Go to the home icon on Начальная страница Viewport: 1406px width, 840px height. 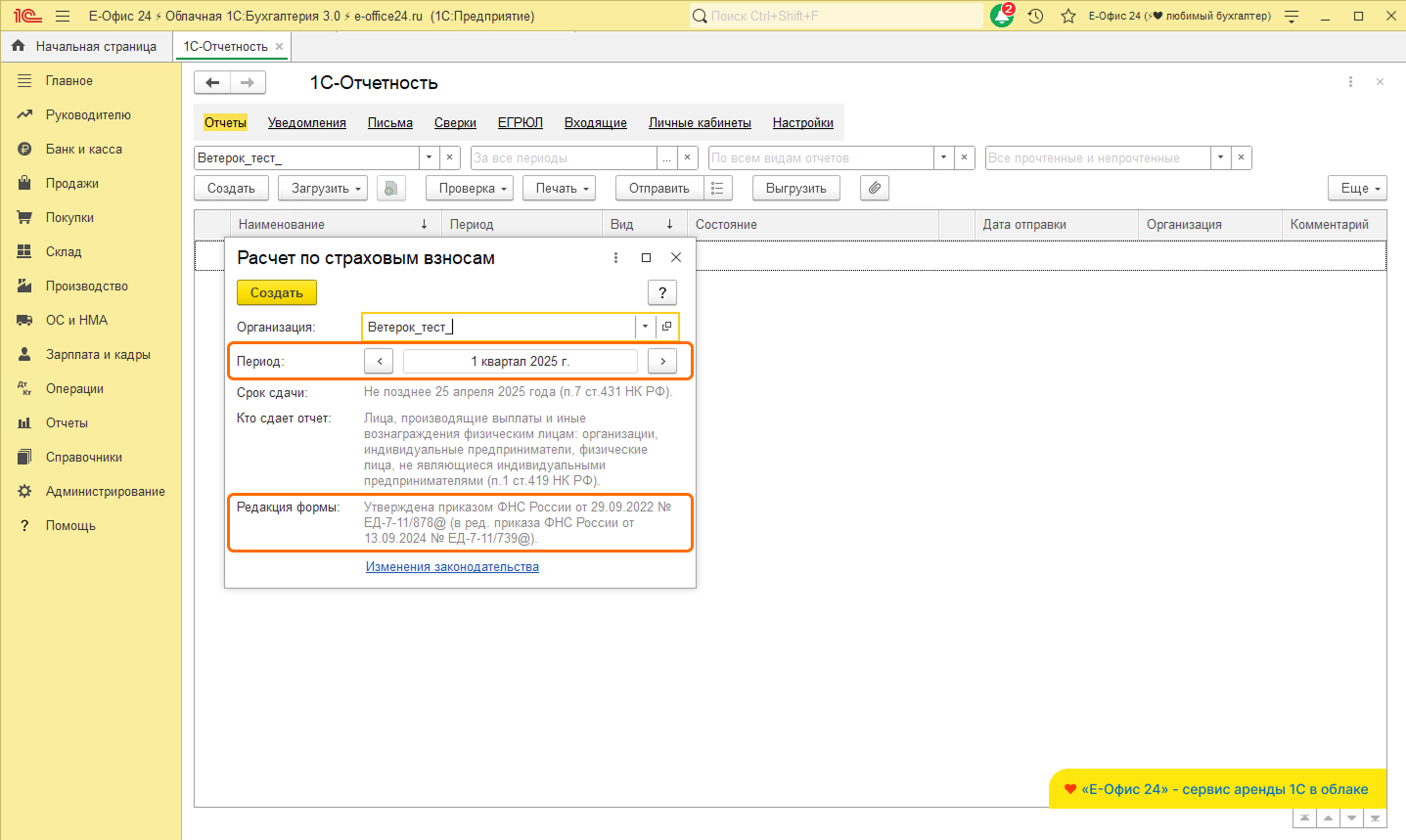pyautogui.click(x=18, y=46)
